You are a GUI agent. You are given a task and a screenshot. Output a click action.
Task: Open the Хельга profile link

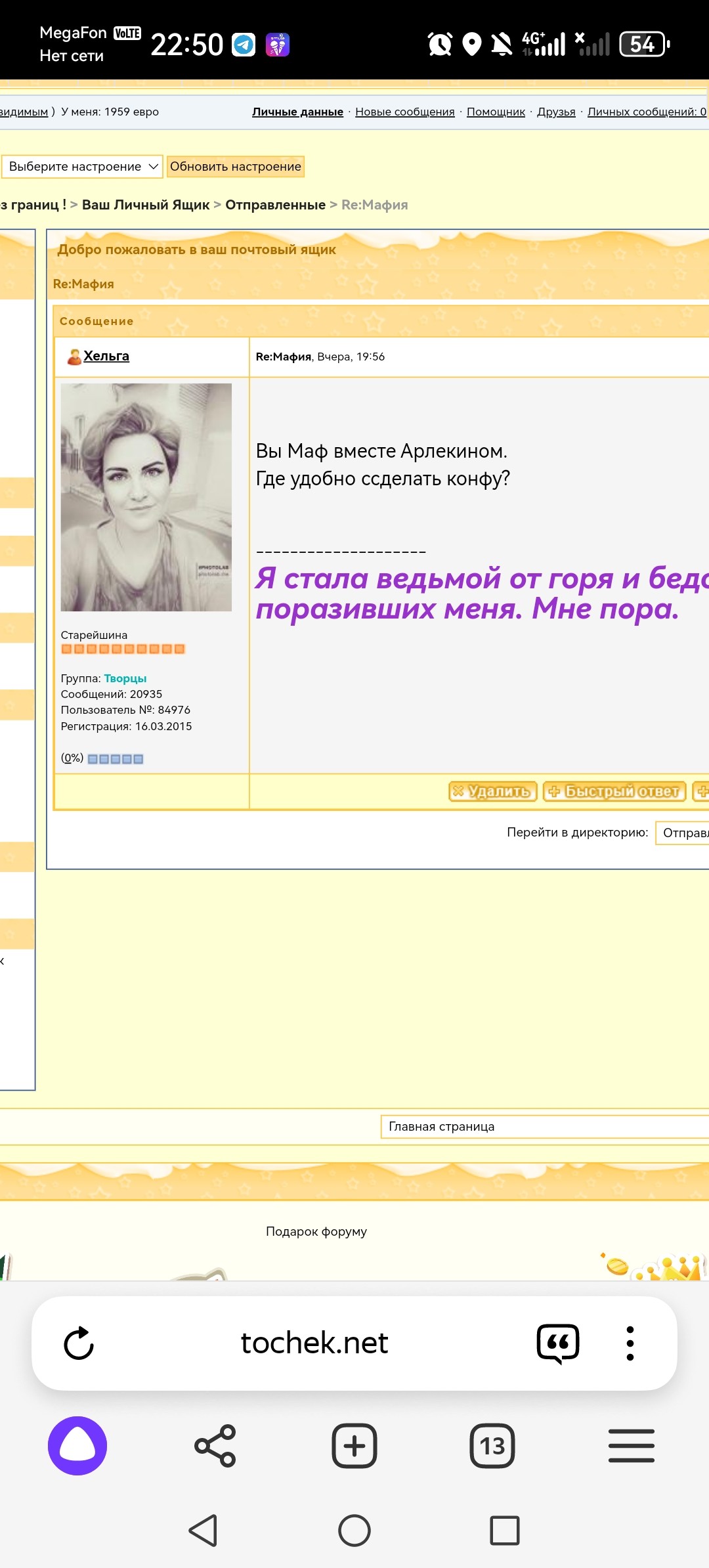pos(106,356)
